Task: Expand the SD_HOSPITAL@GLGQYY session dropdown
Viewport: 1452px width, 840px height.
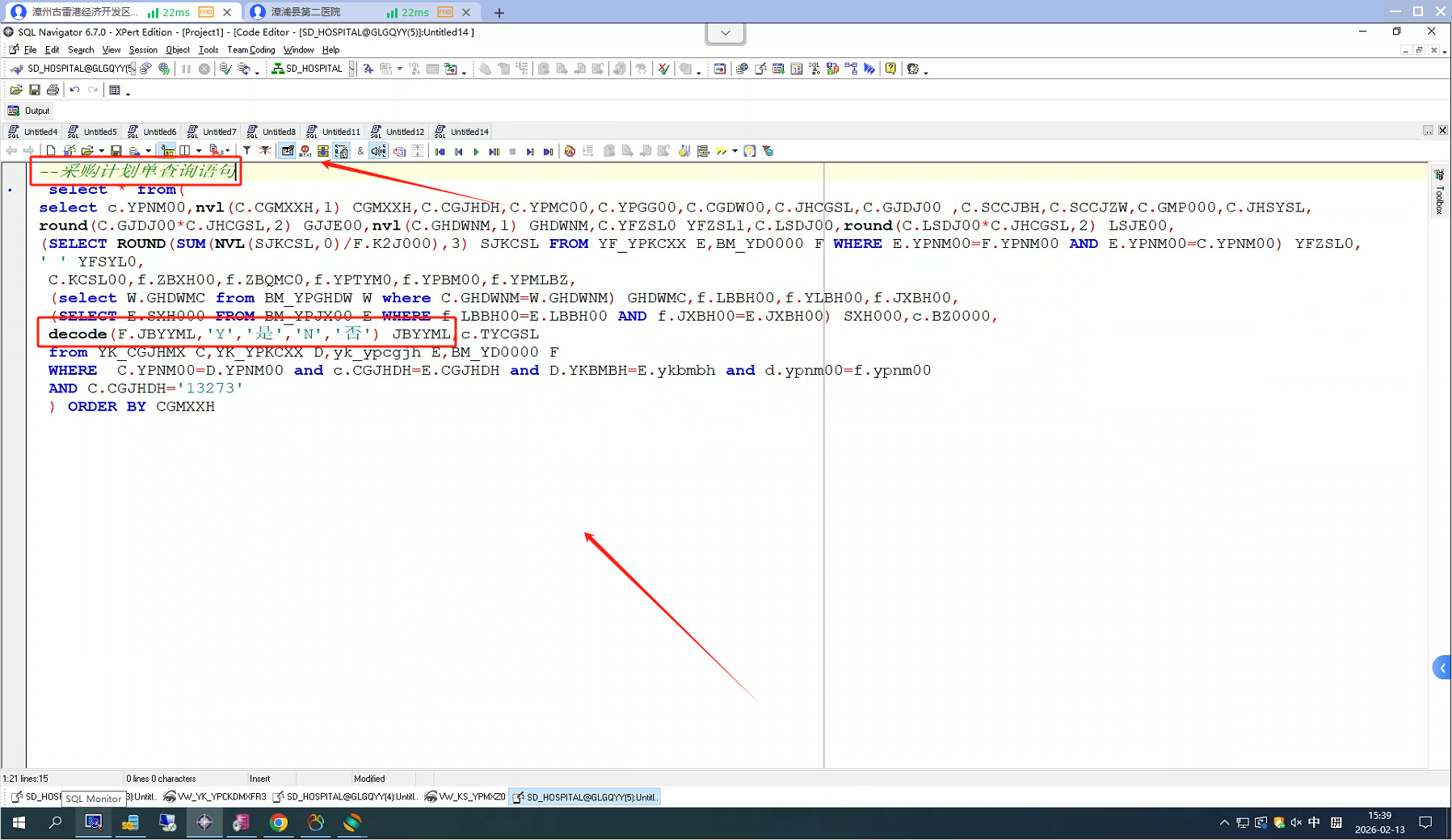Action: pyautogui.click(x=133, y=69)
